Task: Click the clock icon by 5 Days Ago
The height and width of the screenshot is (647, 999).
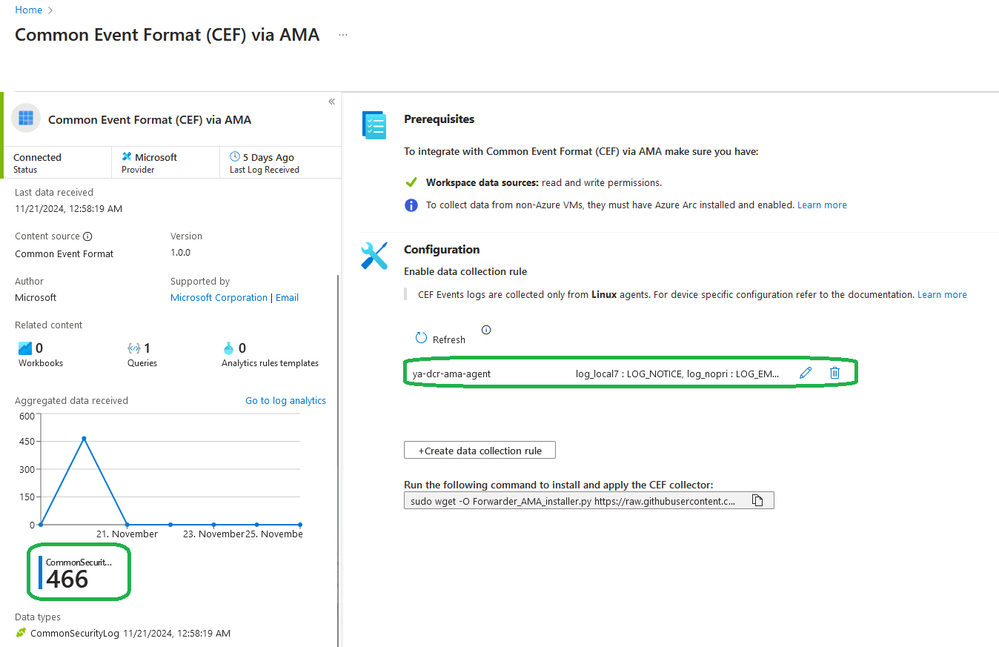Action: [234, 157]
